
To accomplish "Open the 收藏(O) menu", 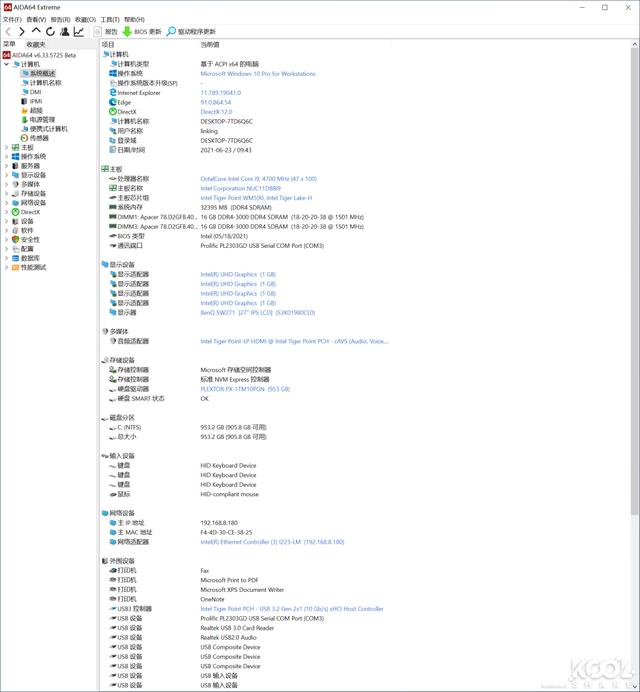I will pos(85,19).
